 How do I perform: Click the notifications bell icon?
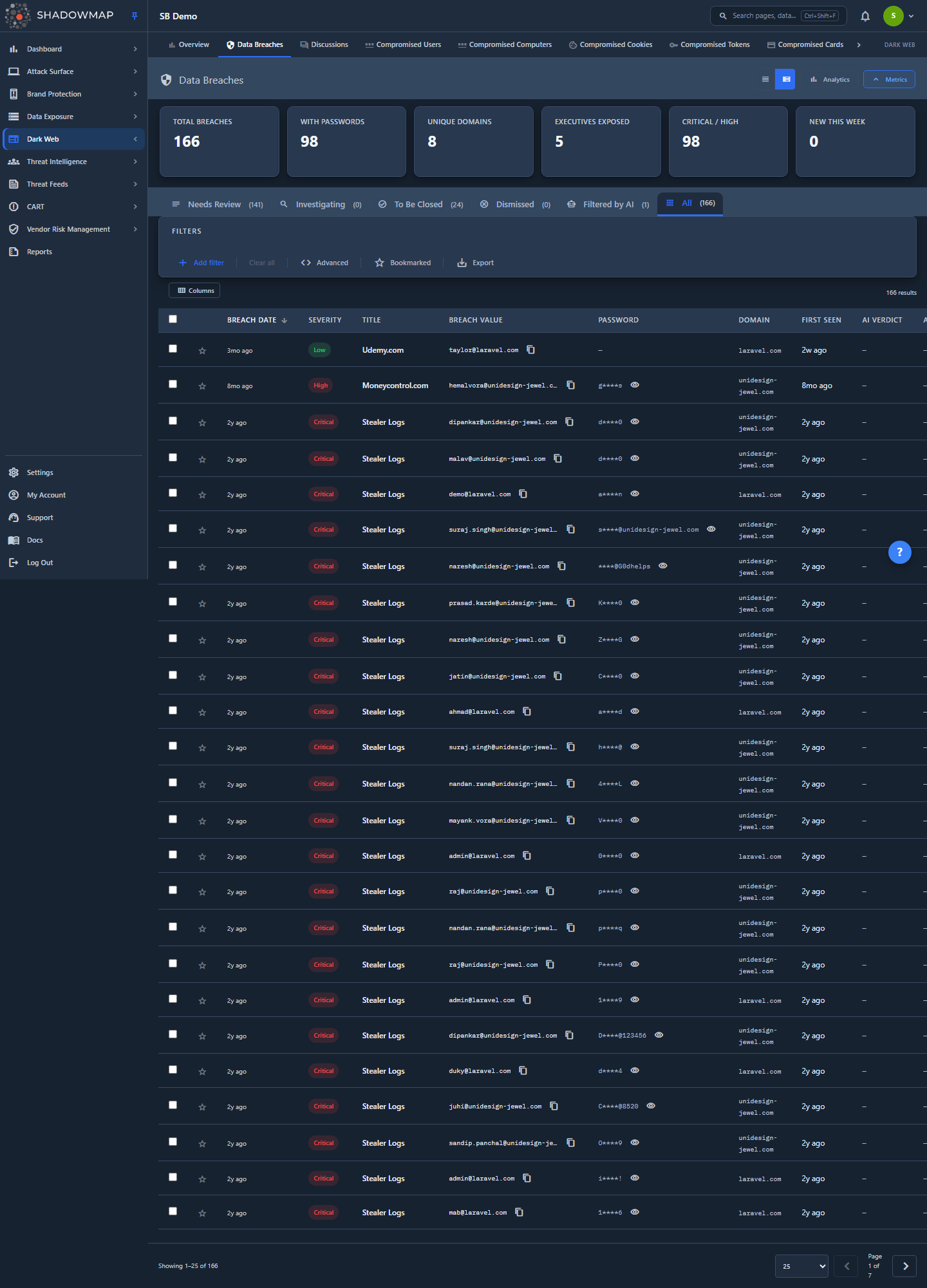(x=865, y=16)
